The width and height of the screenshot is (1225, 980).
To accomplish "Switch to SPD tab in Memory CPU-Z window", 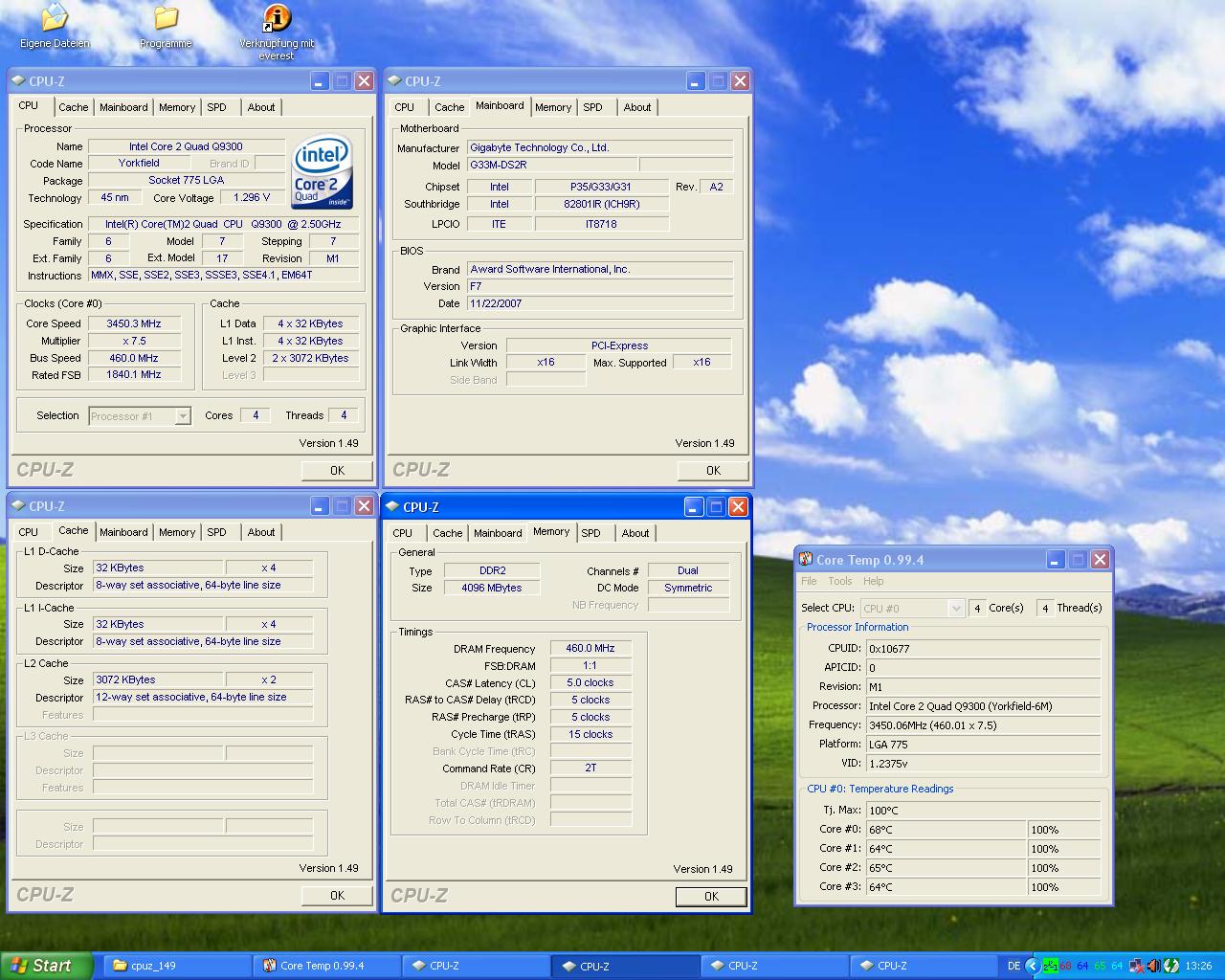I will [591, 533].
